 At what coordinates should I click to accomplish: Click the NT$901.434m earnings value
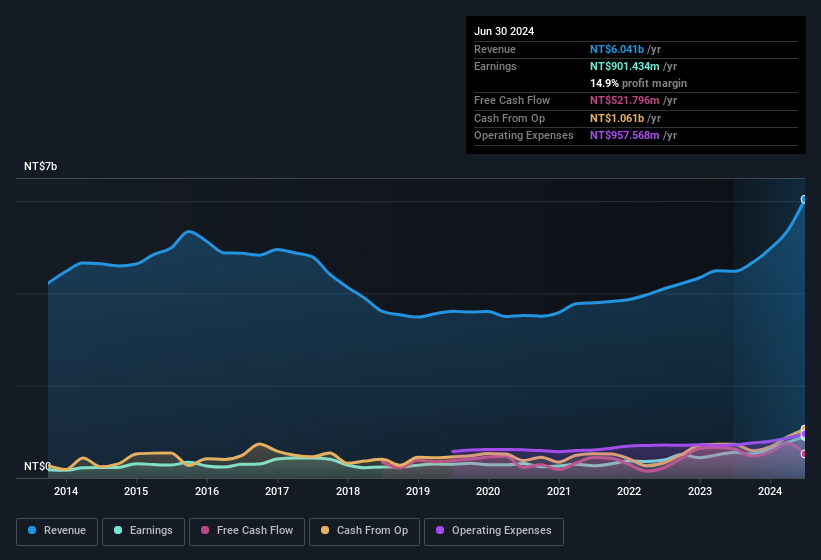point(625,66)
